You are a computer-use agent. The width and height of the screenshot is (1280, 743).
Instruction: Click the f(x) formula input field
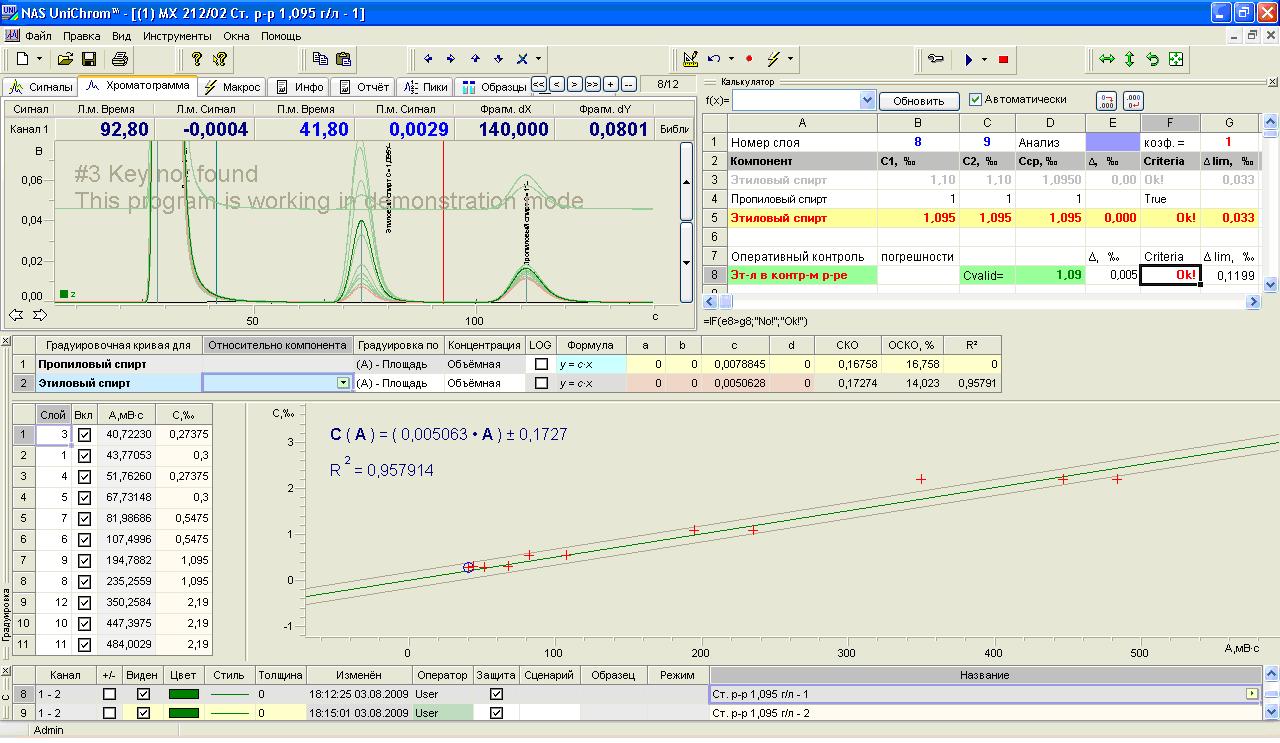(795, 100)
